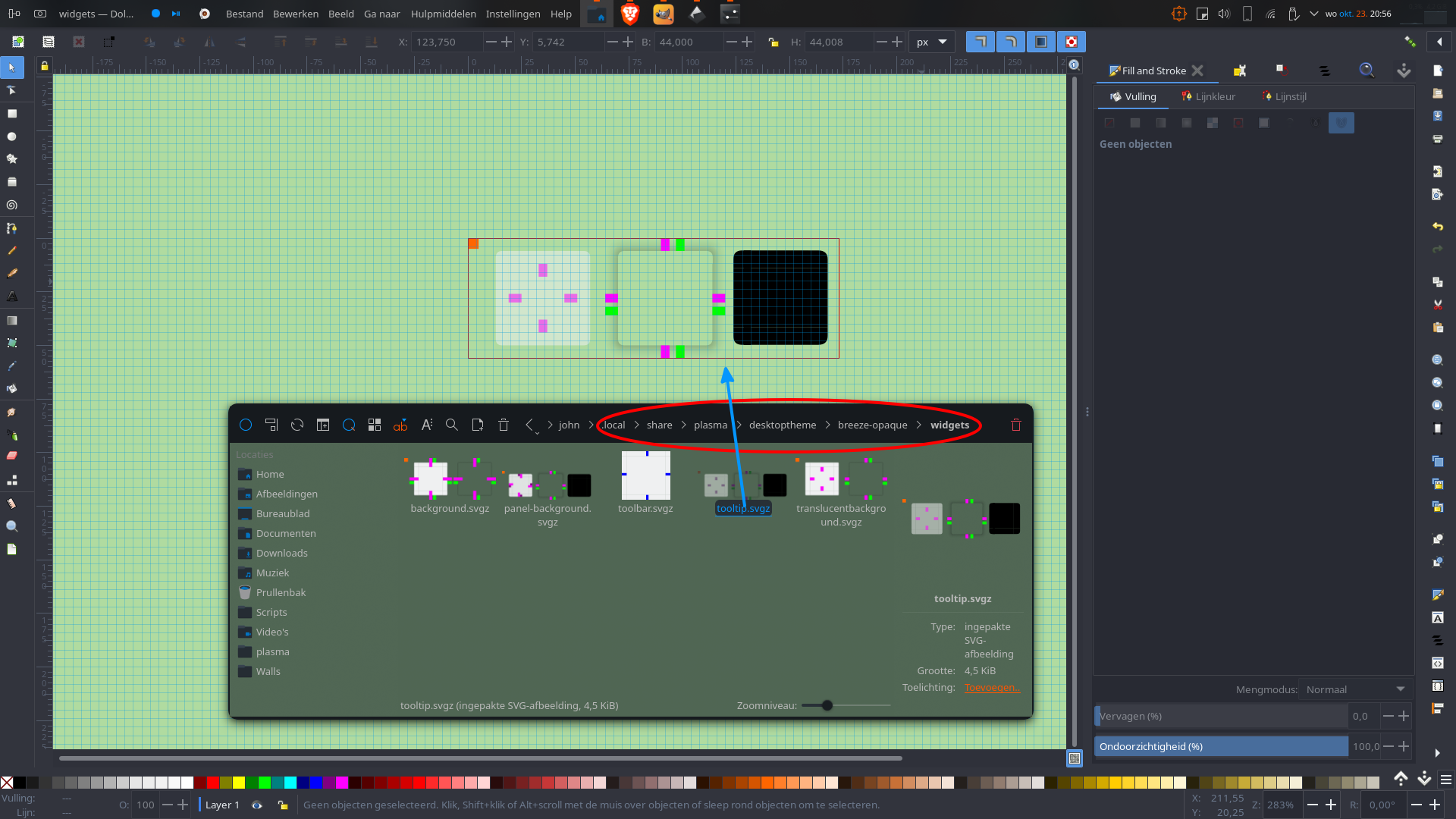The image size is (1456, 819).
Task: Toggle Layer 1 visibility eye
Action: click(257, 805)
